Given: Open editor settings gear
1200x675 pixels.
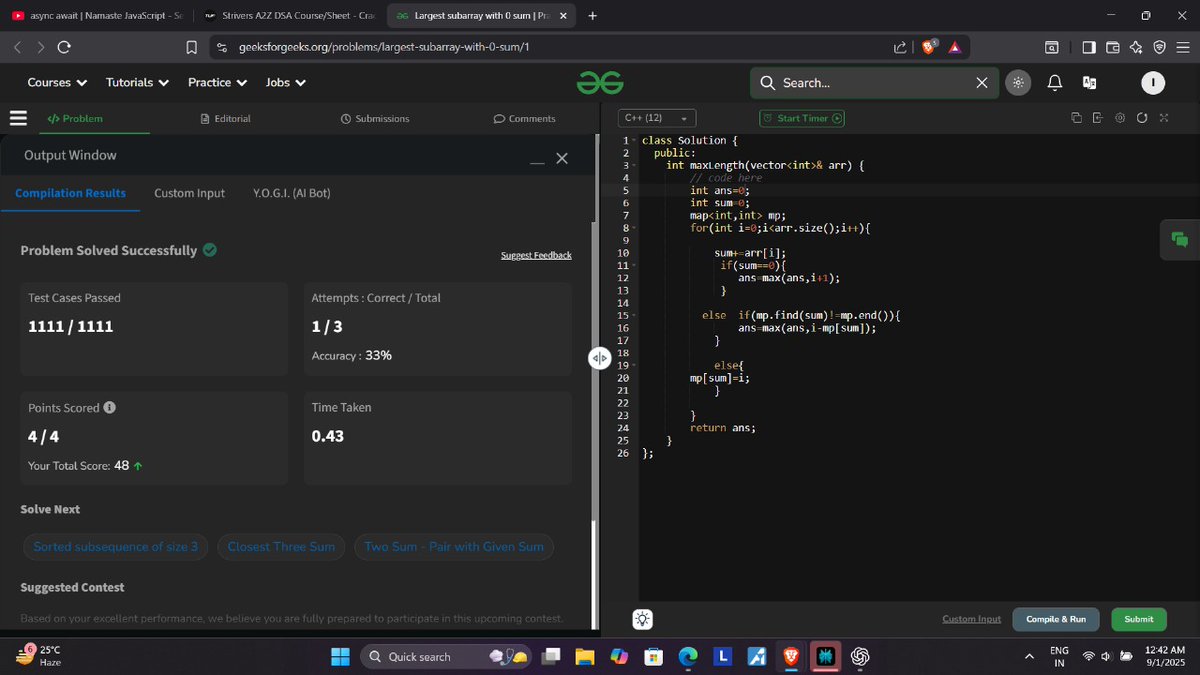Looking at the screenshot, I should point(1120,118).
